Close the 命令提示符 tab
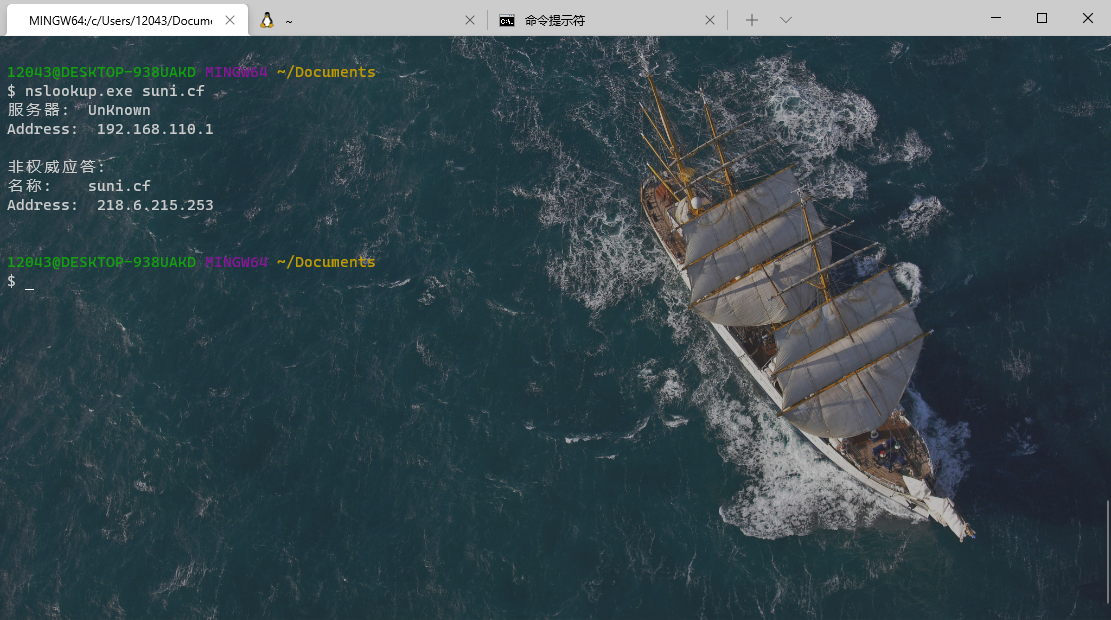Image resolution: width=1111 pixels, height=620 pixels. (710, 21)
